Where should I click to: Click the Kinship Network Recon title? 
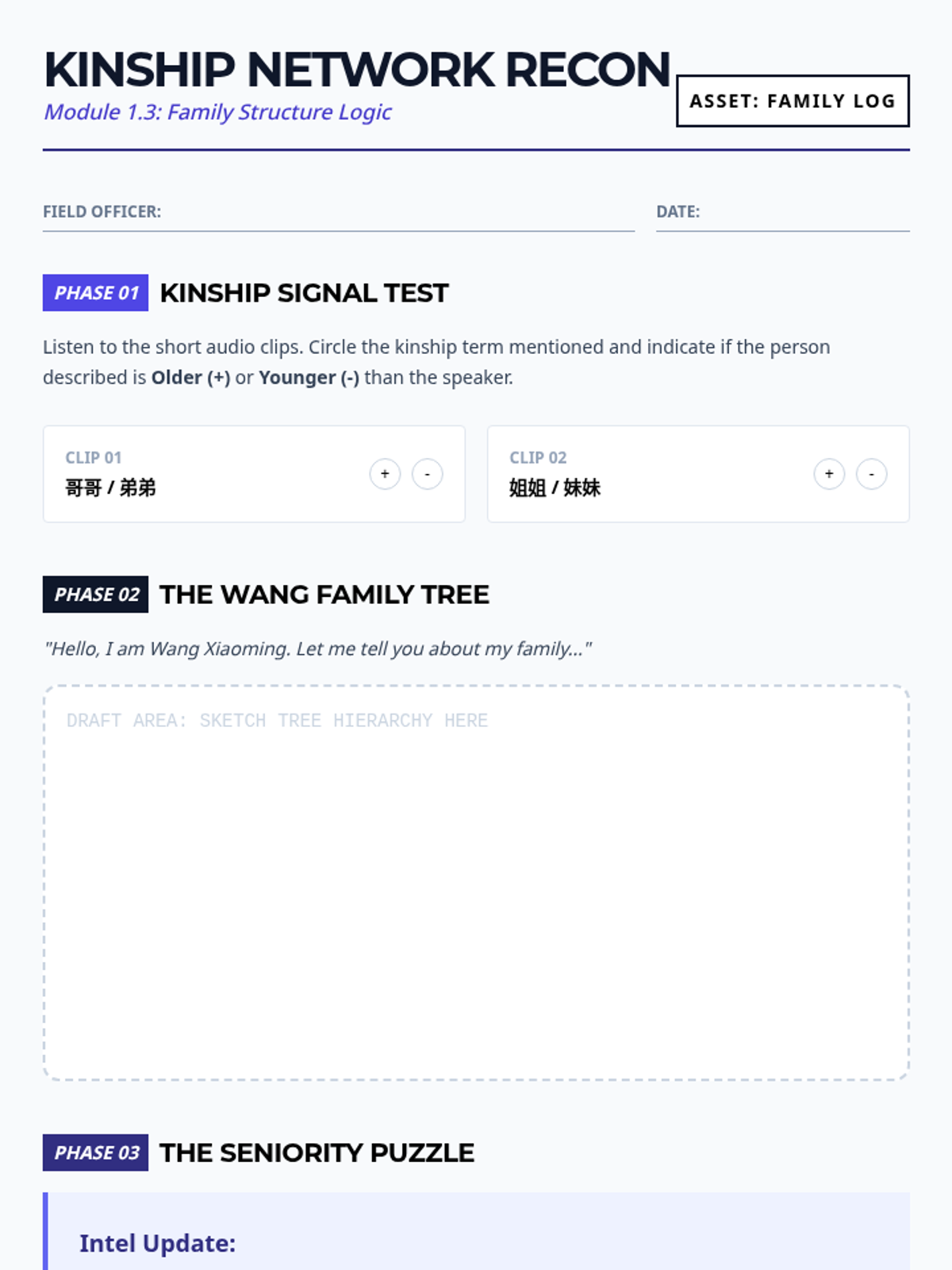[x=357, y=70]
